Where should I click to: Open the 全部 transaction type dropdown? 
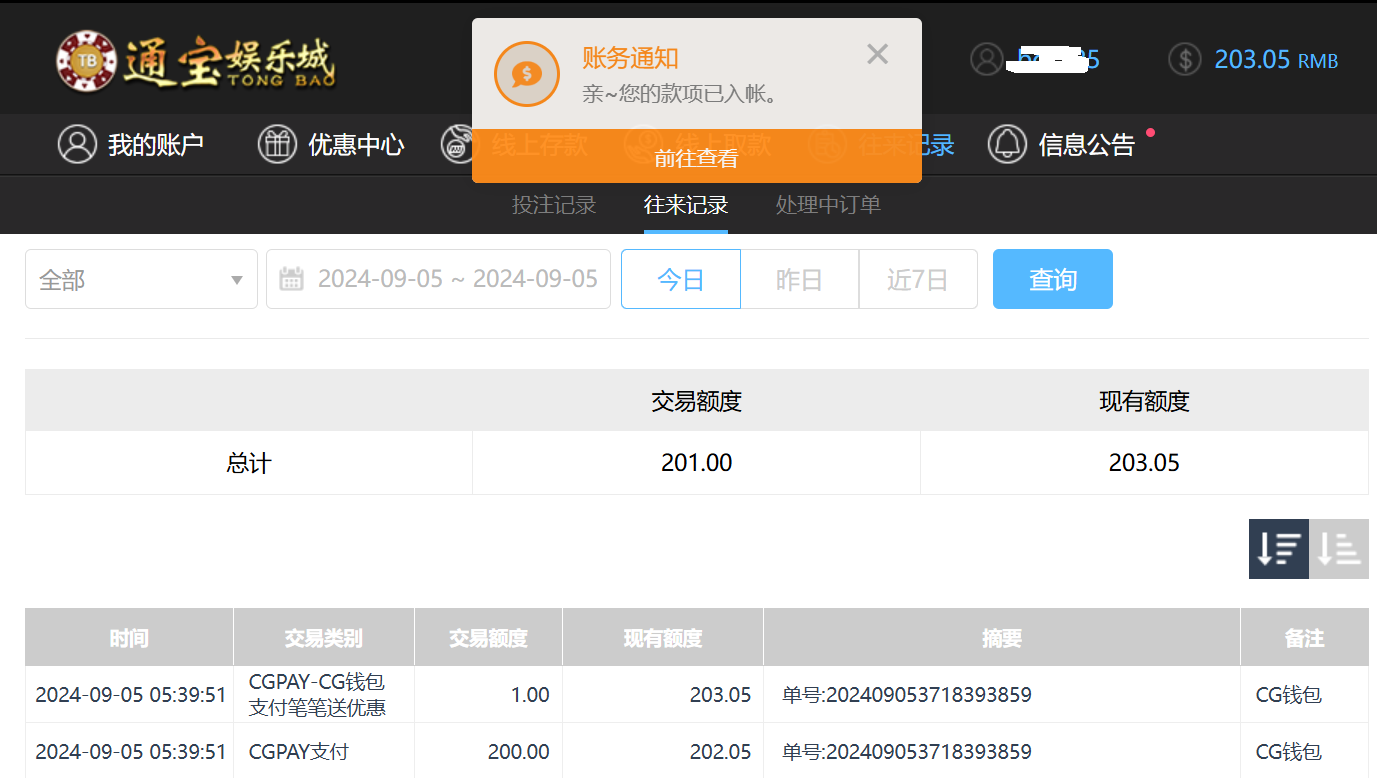point(141,279)
